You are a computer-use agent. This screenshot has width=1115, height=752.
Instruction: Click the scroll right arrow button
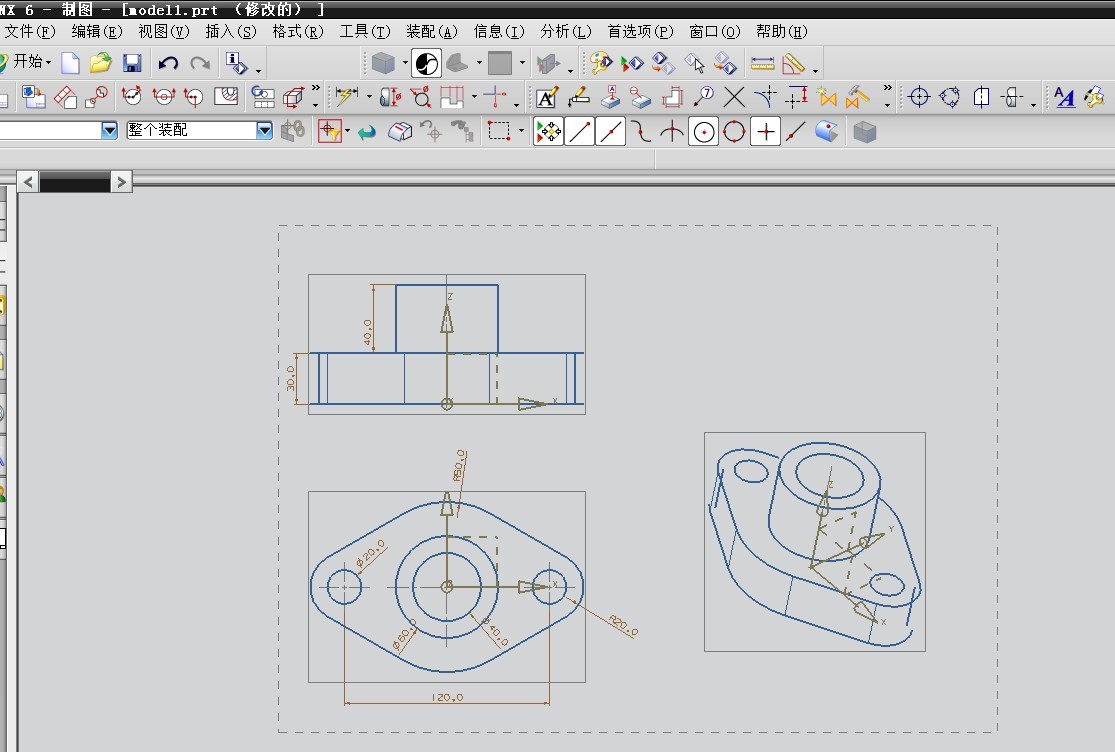(x=122, y=182)
